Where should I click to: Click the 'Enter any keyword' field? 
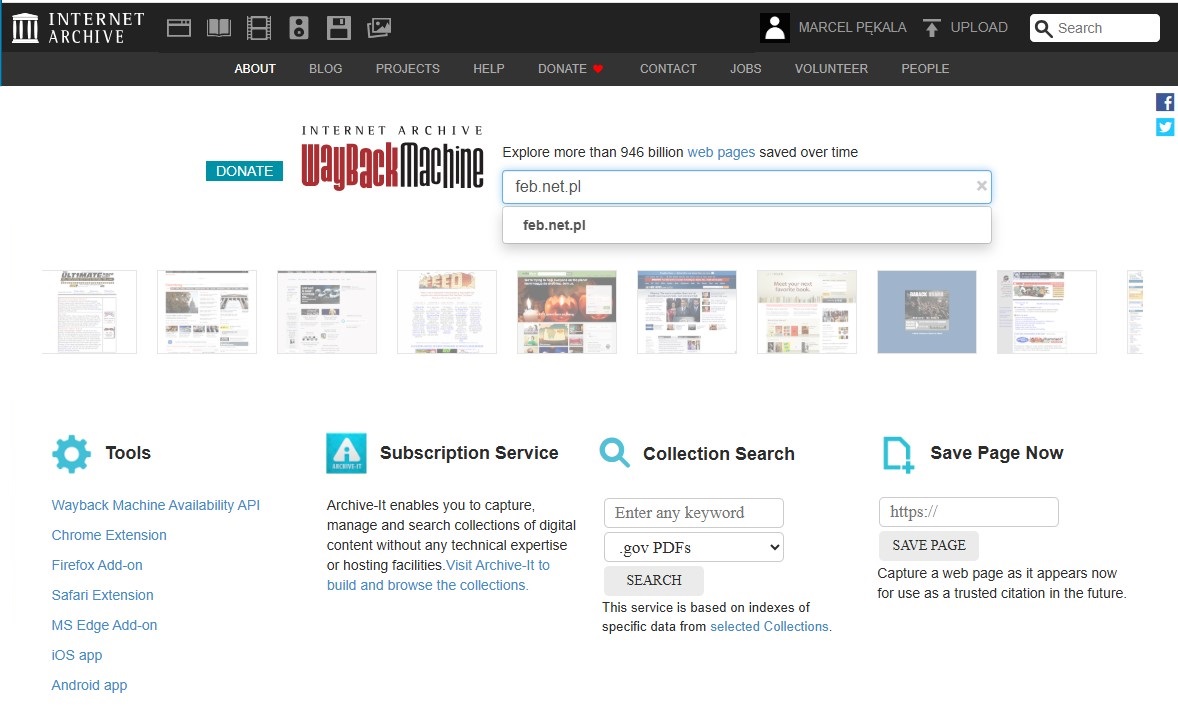point(693,513)
